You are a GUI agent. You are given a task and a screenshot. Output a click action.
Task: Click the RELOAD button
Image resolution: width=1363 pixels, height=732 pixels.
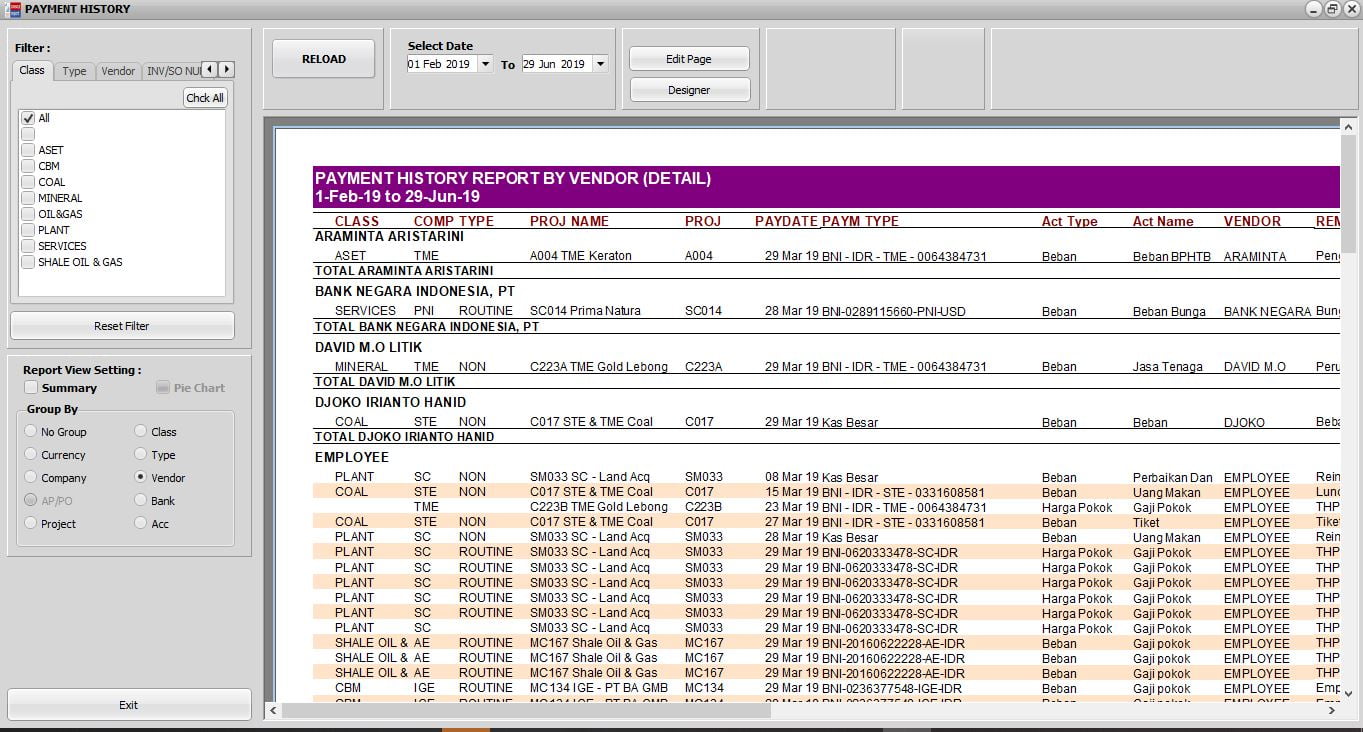click(324, 59)
